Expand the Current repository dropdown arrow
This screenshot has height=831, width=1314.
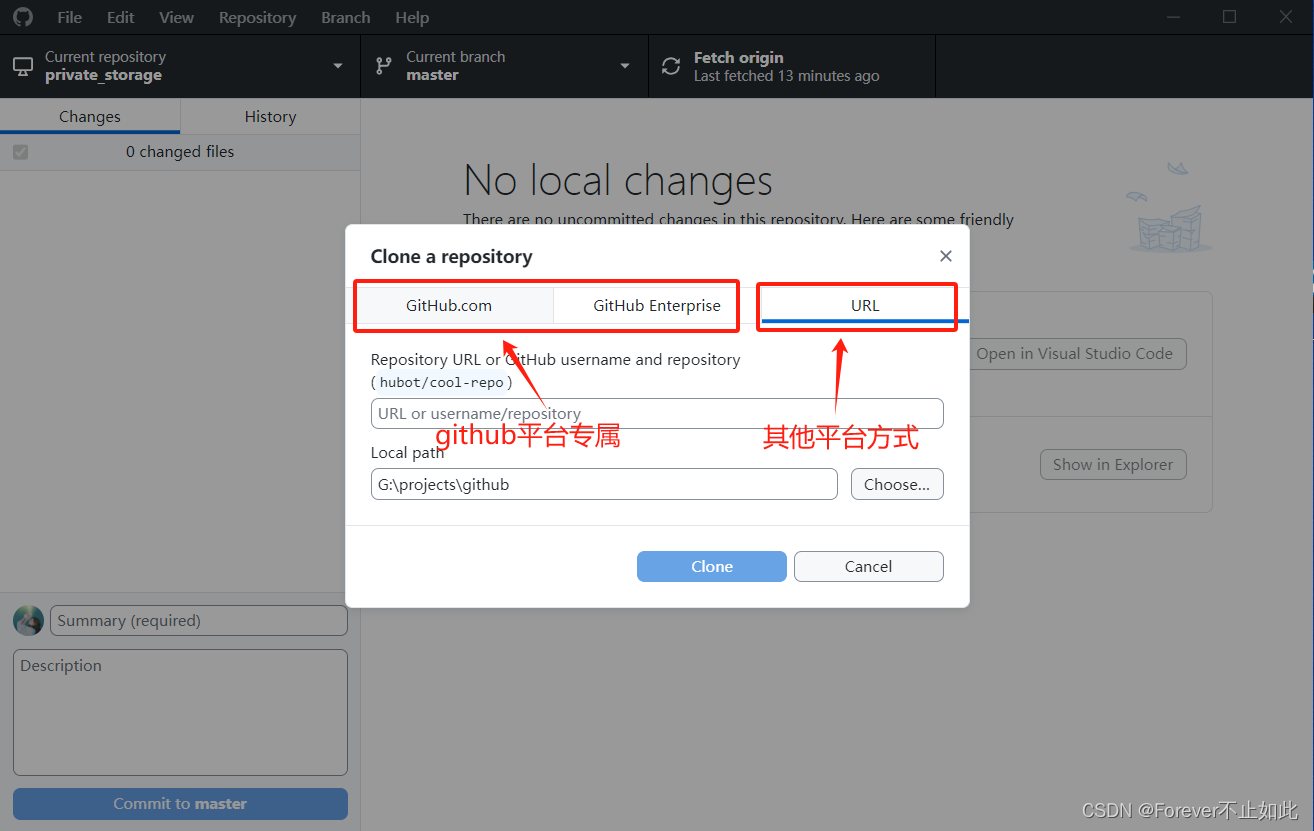coord(338,66)
